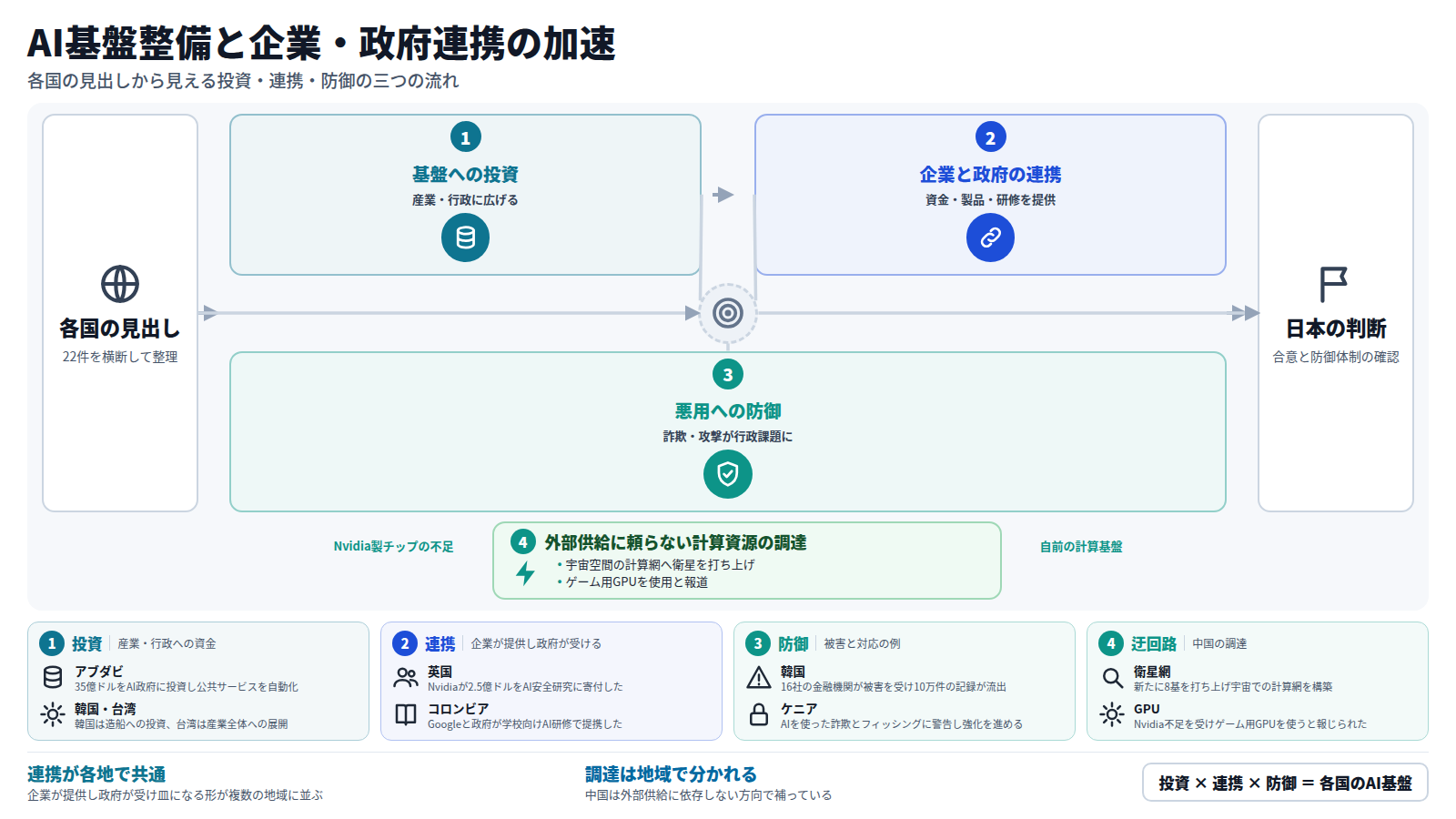Click the text 35億ドルをAI政府に投資し公共サービスを自動化
The height and width of the screenshot is (819, 1456).
(187, 687)
